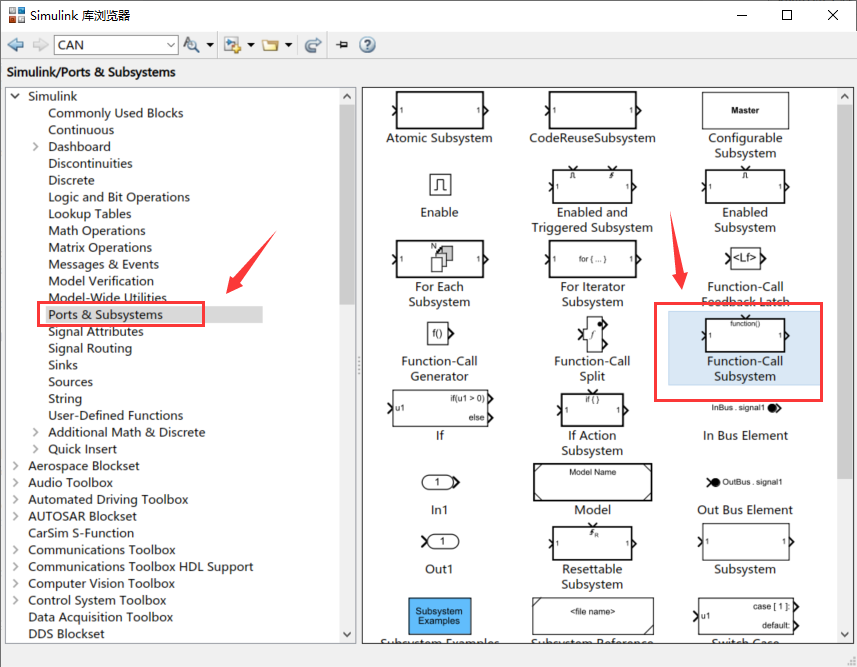Click the search binoculars icon
Viewport: 857px width, 667px height.
(191, 45)
